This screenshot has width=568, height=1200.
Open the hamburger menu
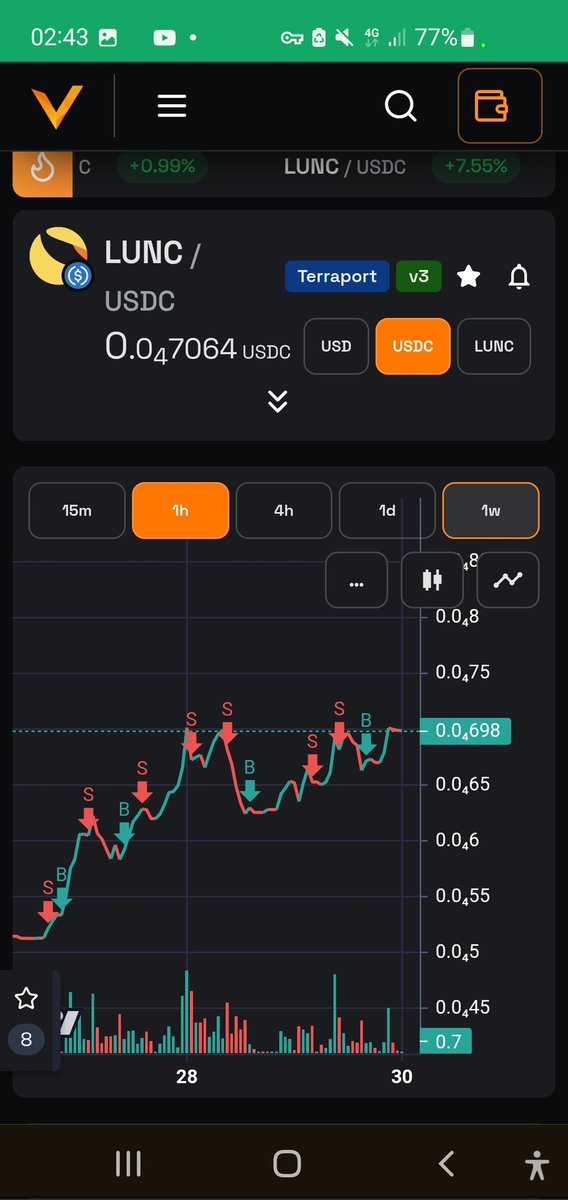pos(172,106)
